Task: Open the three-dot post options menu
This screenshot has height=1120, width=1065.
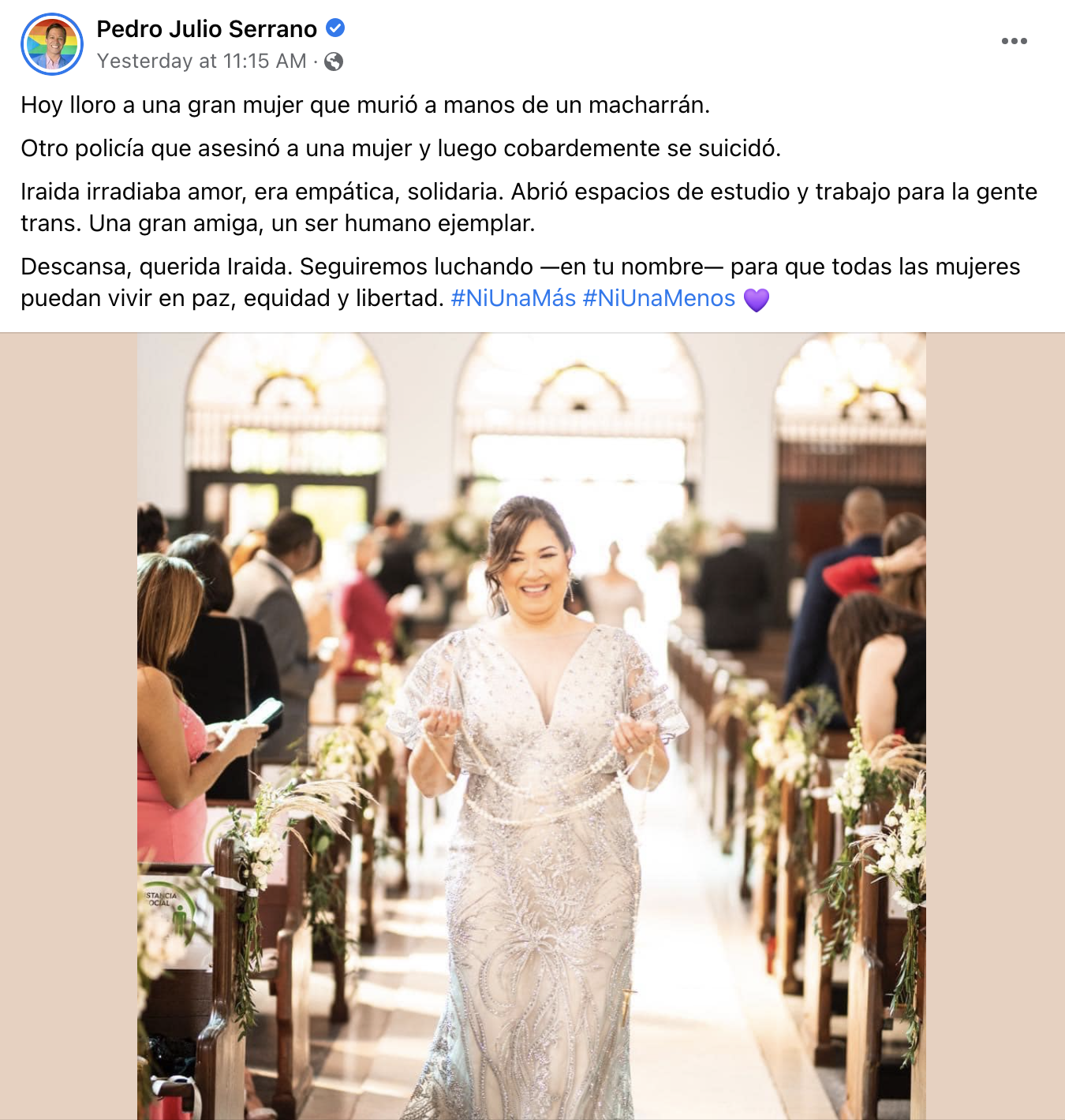Action: click(1014, 41)
